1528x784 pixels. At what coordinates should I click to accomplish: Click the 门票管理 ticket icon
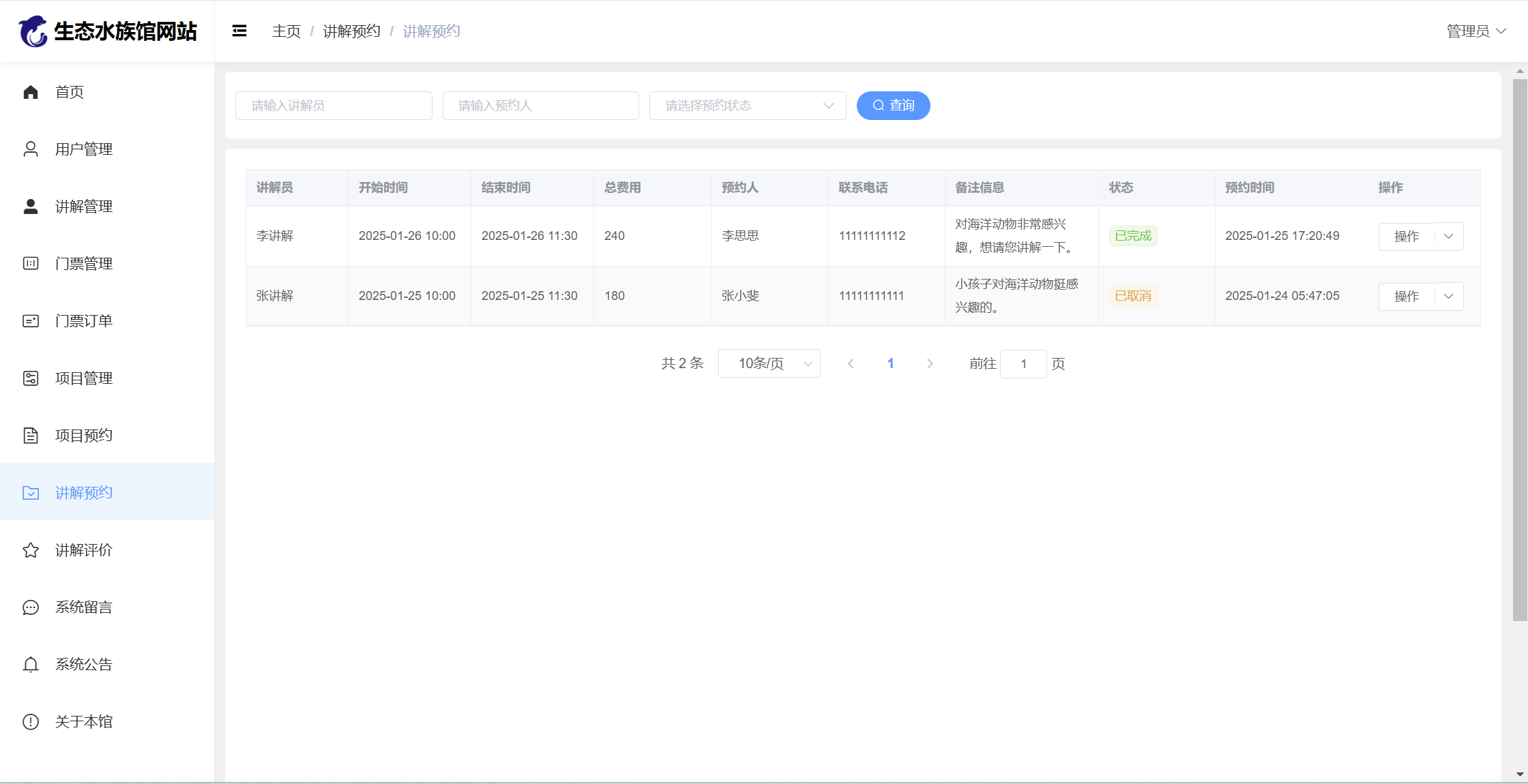(31, 264)
